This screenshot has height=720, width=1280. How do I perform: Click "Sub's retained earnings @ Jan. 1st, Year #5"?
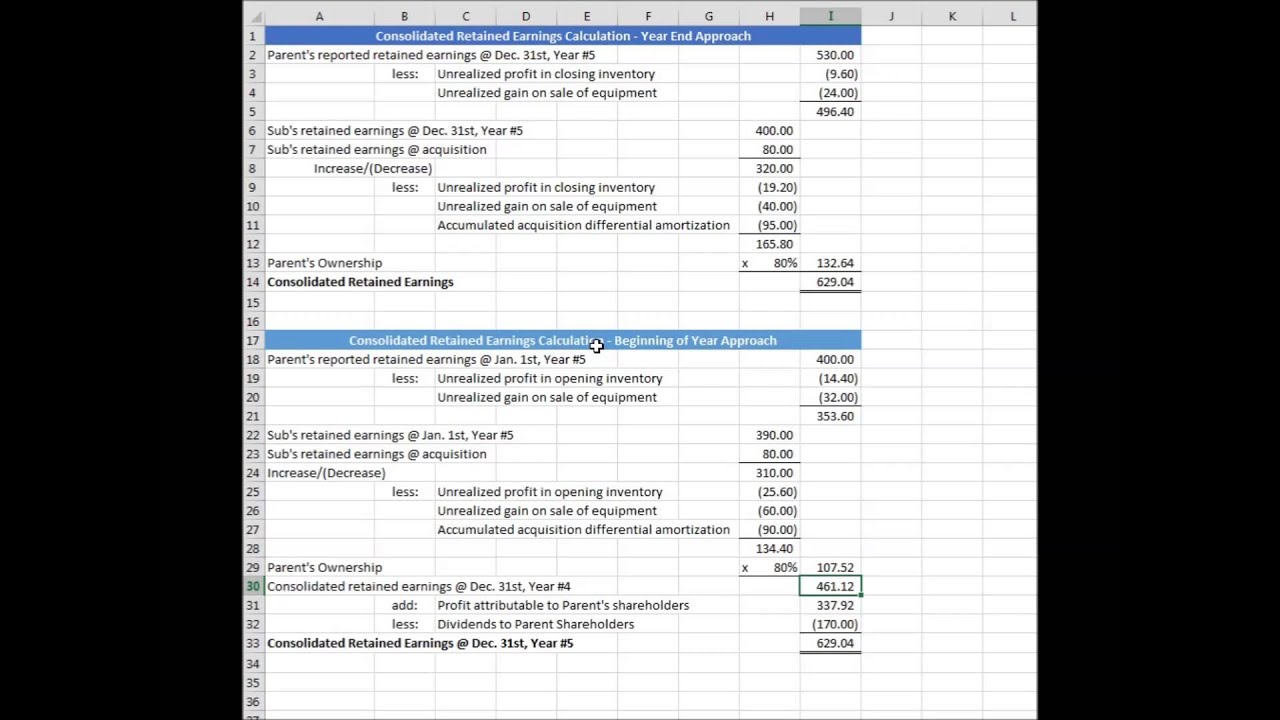pyautogui.click(x=390, y=435)
